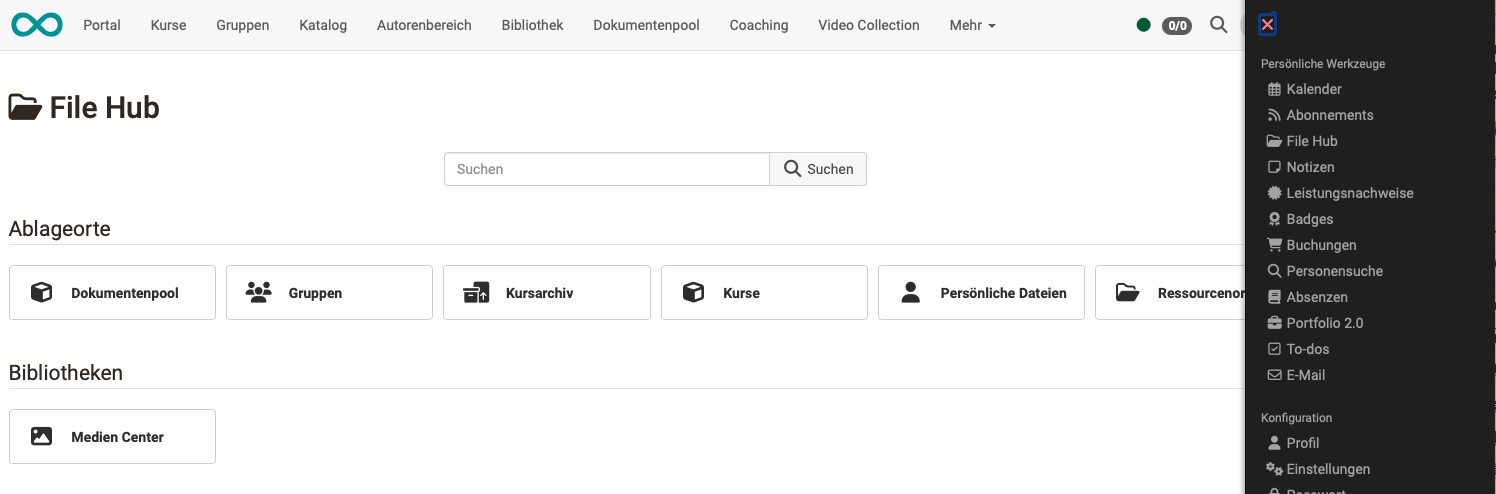Click the Suchen search button
The width and height of the screenshot is (1496, 494).
tap(818, 169)
